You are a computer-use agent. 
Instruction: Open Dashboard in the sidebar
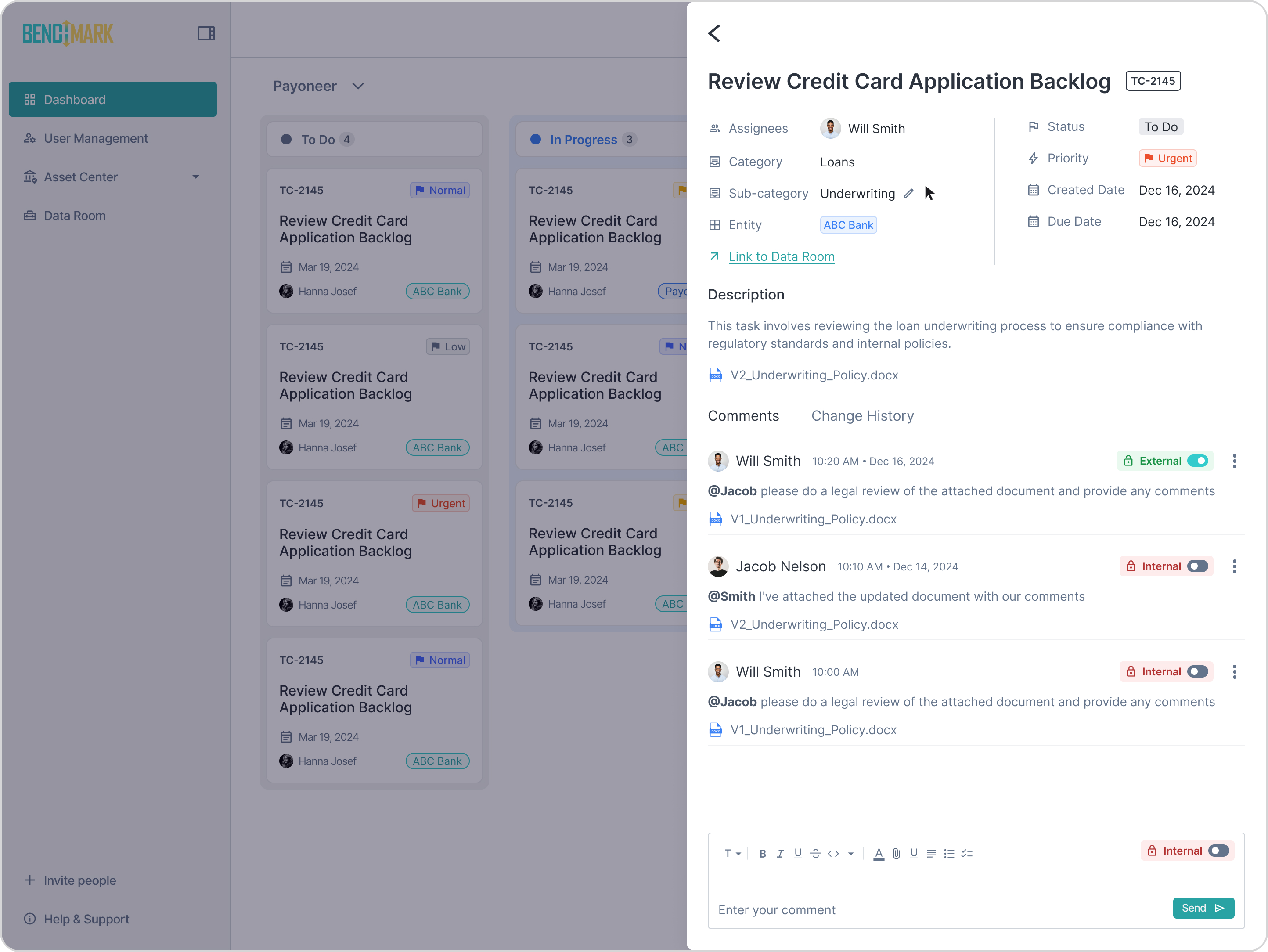click(x=113, y=100)
